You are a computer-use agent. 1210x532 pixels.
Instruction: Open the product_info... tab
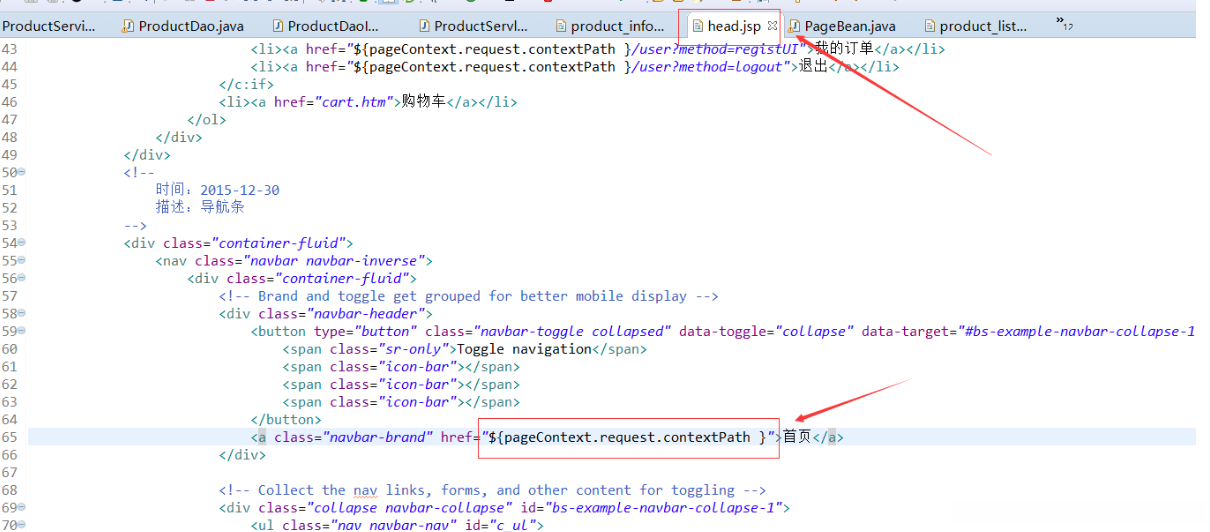[610, 26]
